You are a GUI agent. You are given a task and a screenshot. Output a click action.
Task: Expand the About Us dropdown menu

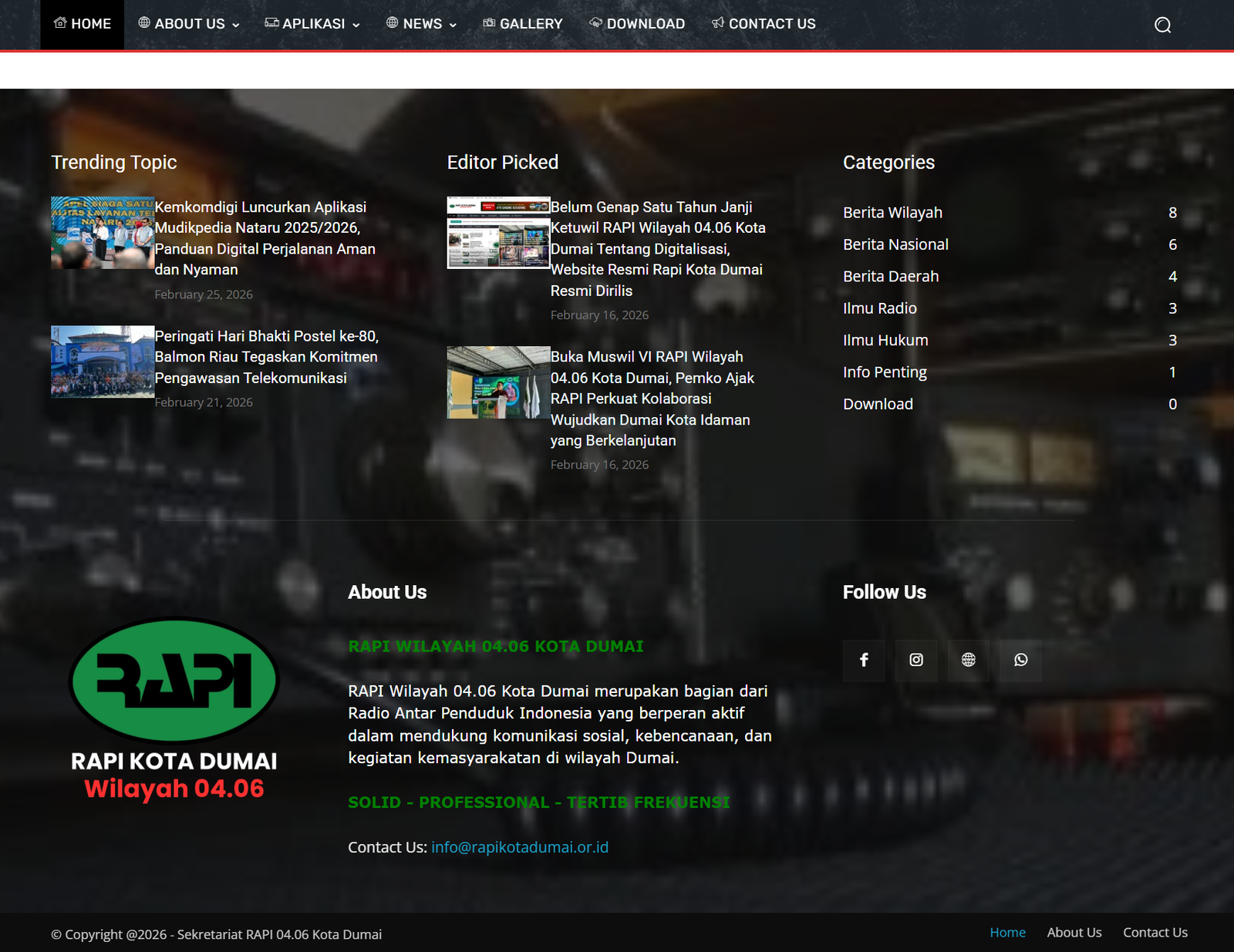click(x=189, y=24)
